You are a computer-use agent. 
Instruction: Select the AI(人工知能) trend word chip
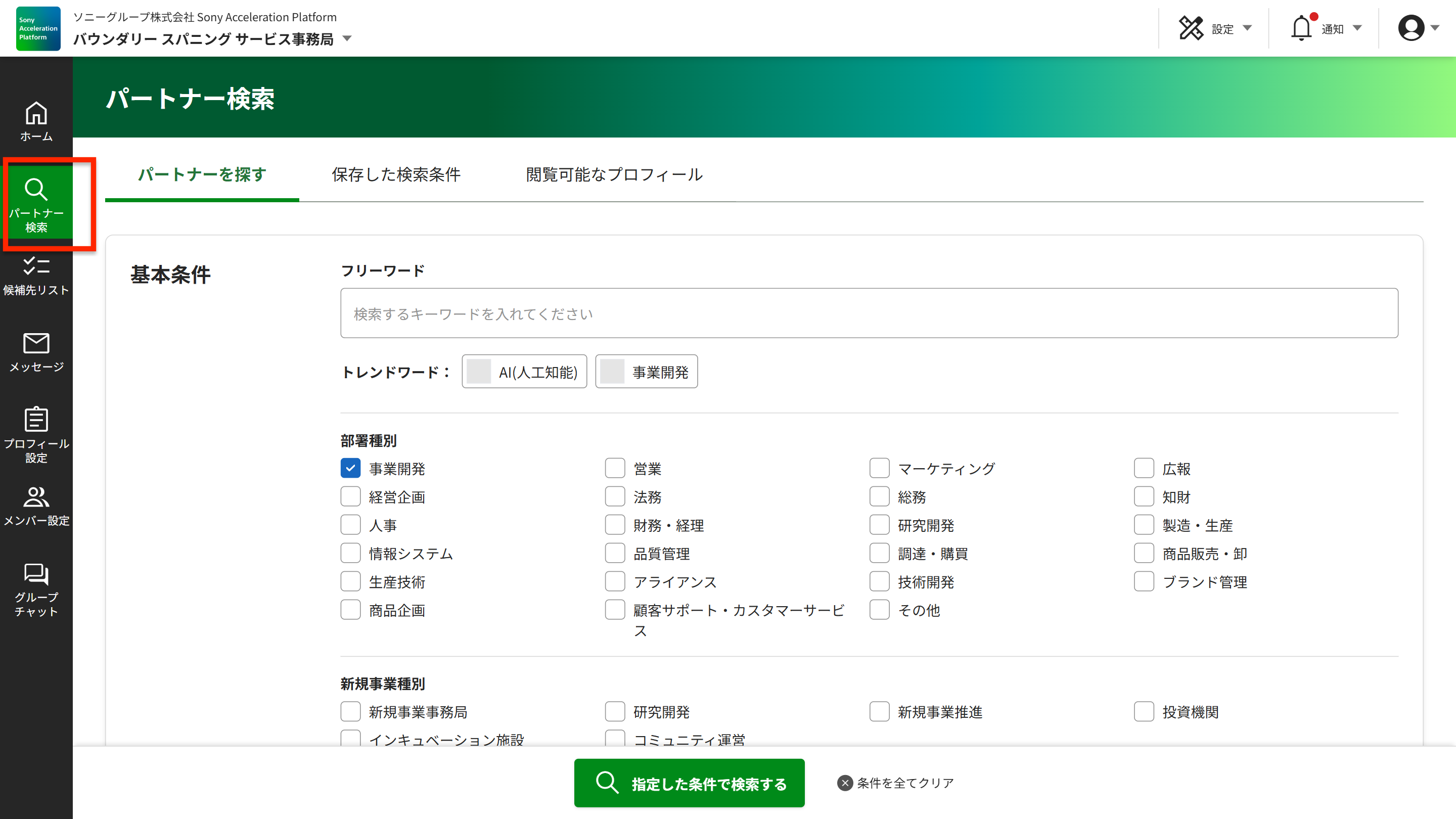point(524,372)
